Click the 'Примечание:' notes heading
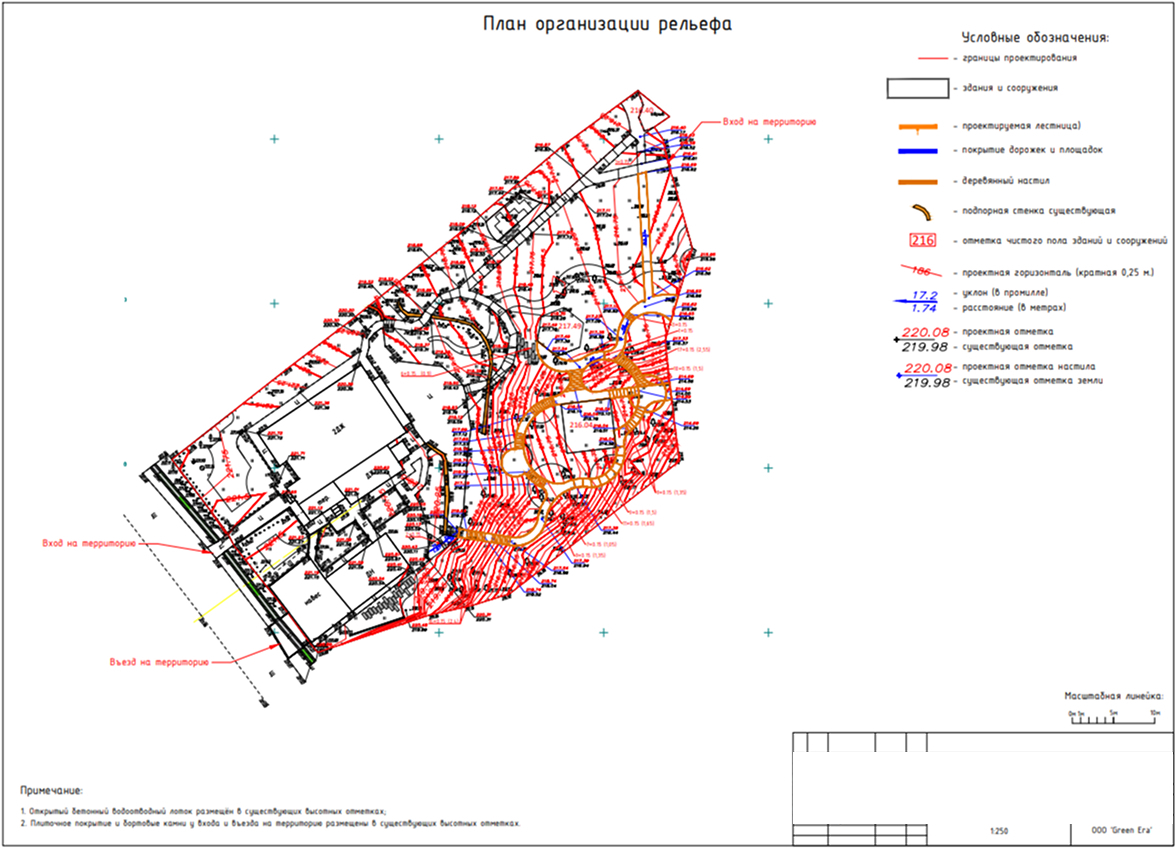The image size is (1176, 849). [52, 790]
